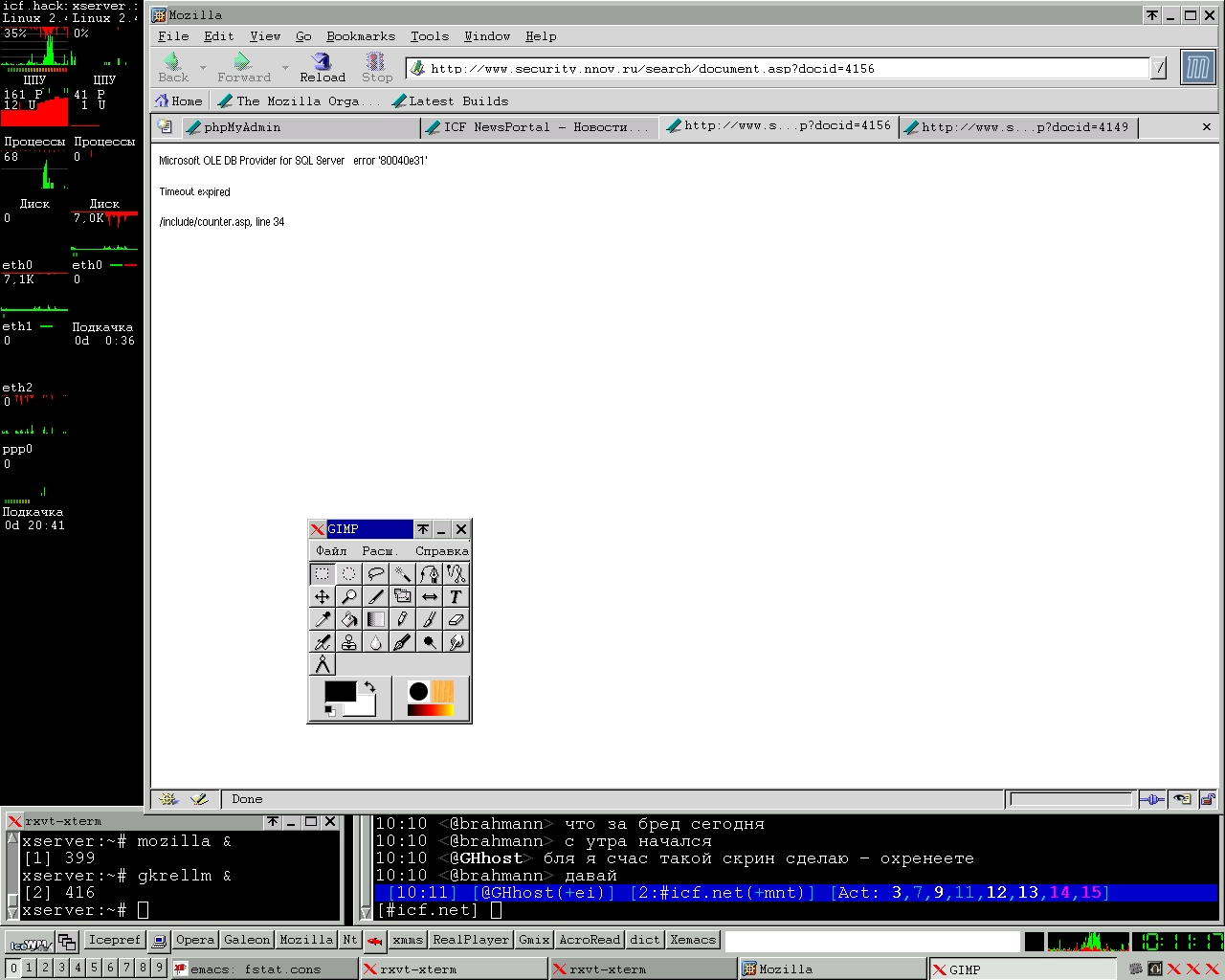
Task: Open the active brush selector in GIMP
Action: pos(418,691)
